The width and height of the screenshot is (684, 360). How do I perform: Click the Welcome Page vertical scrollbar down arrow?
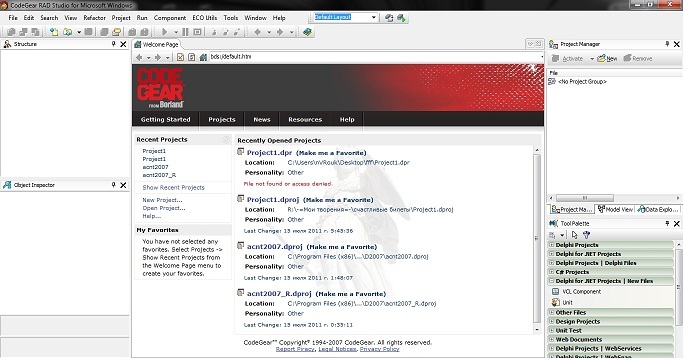[x=537, y=330]
